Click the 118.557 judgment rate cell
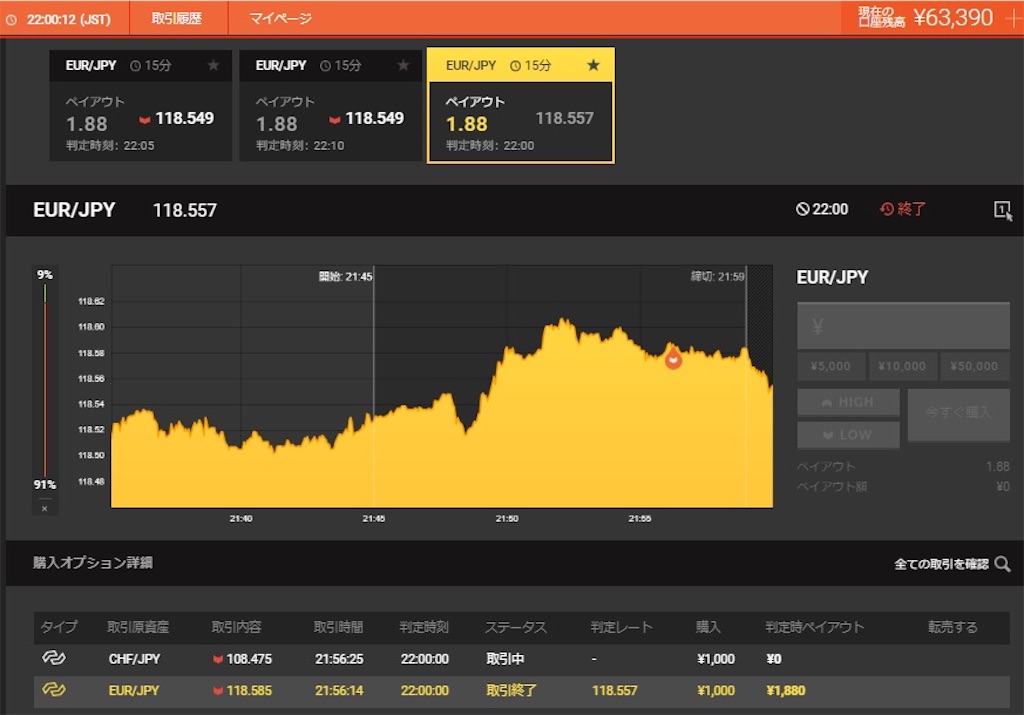Image resolution: width=1024 pixels, height=715 pixels. [615, 690]
